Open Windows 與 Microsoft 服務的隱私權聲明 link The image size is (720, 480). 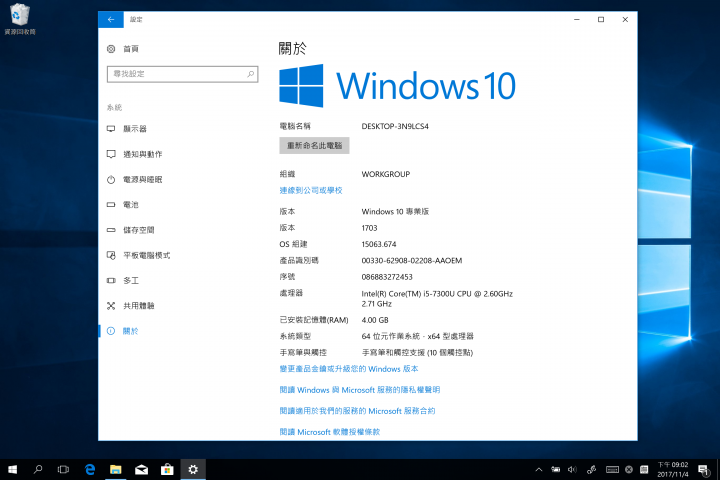pos(360,390)
